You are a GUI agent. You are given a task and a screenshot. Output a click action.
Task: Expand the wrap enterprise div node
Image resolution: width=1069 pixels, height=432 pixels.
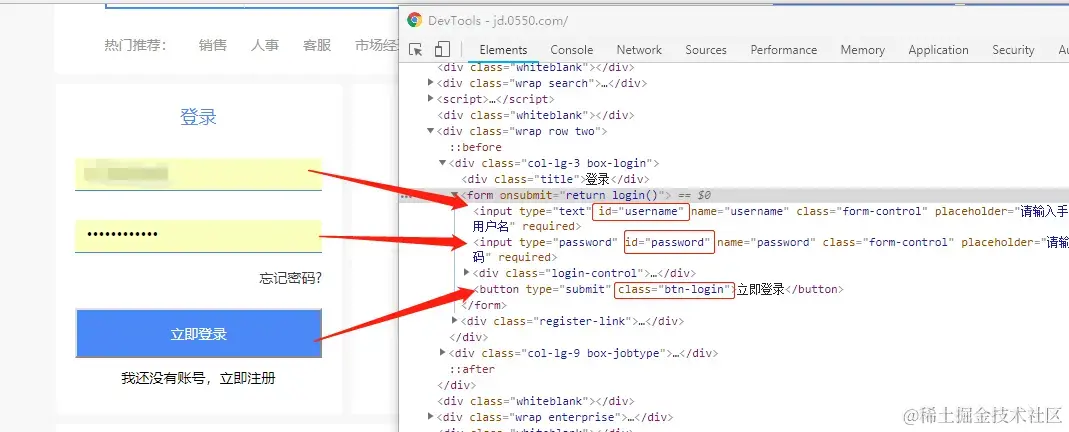pos(430,417)
